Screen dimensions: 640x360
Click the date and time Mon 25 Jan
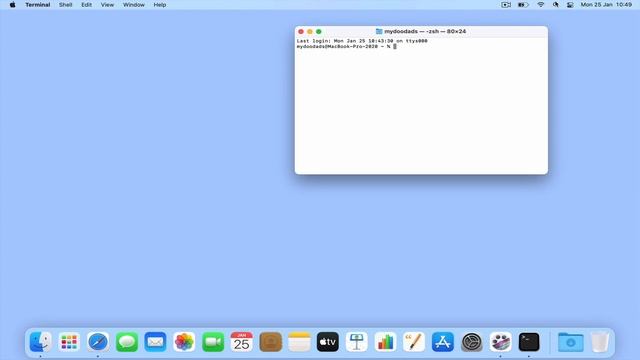[x=606, y=5]
